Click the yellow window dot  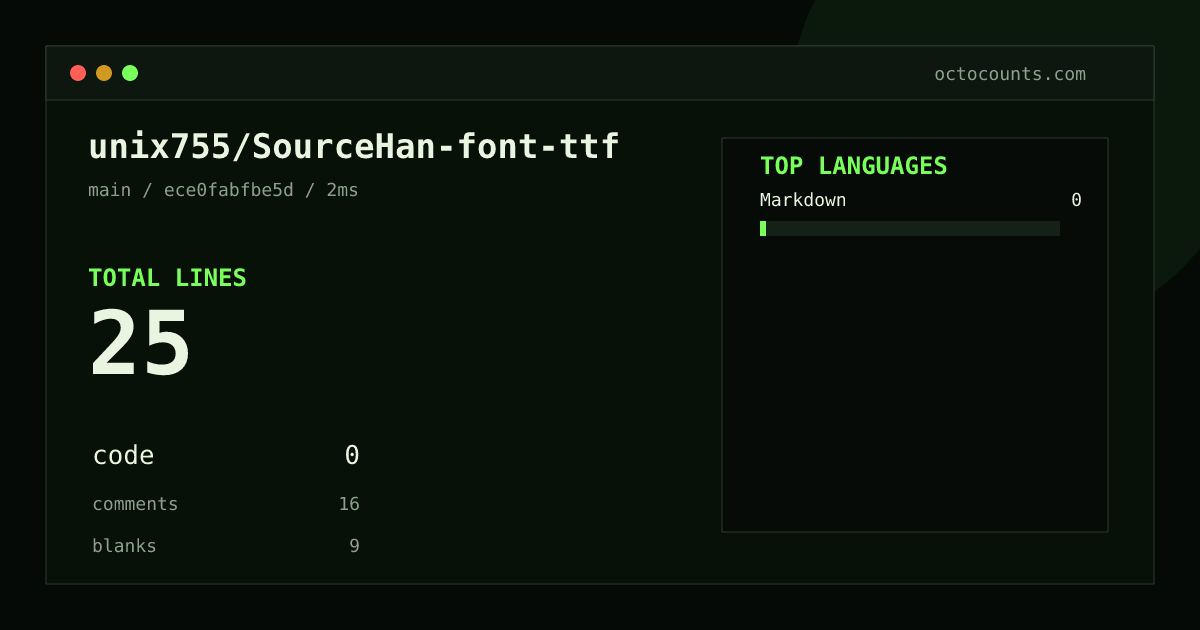coord(104,73)
